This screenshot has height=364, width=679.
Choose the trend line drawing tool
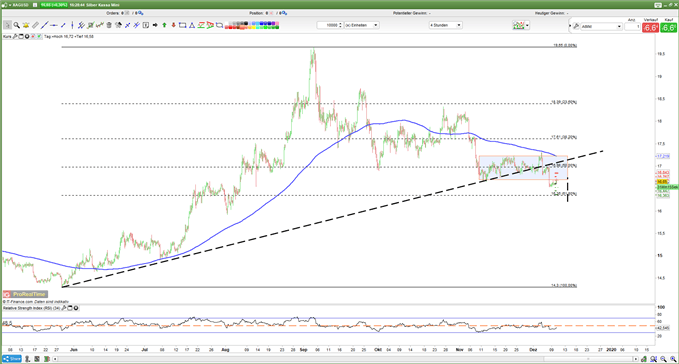[x=45, y=25]
